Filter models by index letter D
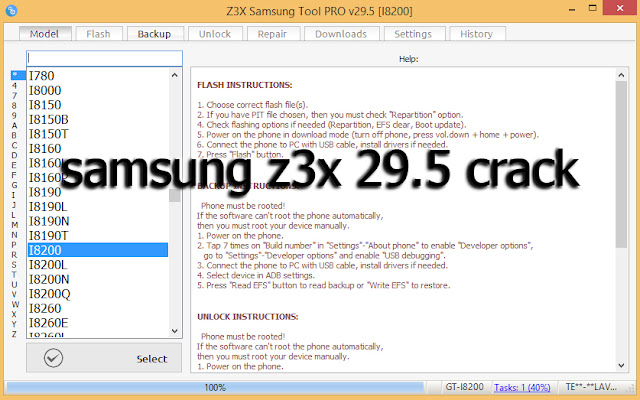The height and width of the screenshot is (400, 640). pos(14,155)
